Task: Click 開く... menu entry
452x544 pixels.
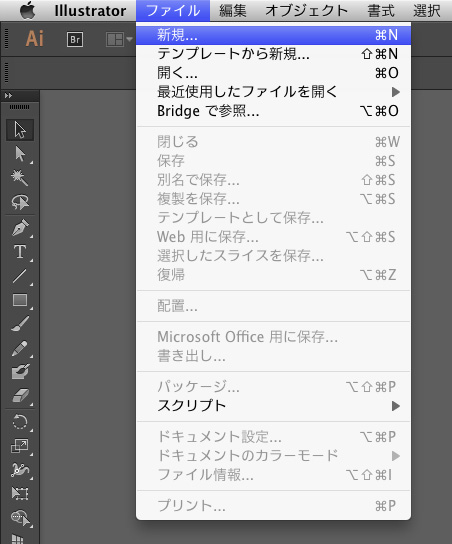Action: 273,73
